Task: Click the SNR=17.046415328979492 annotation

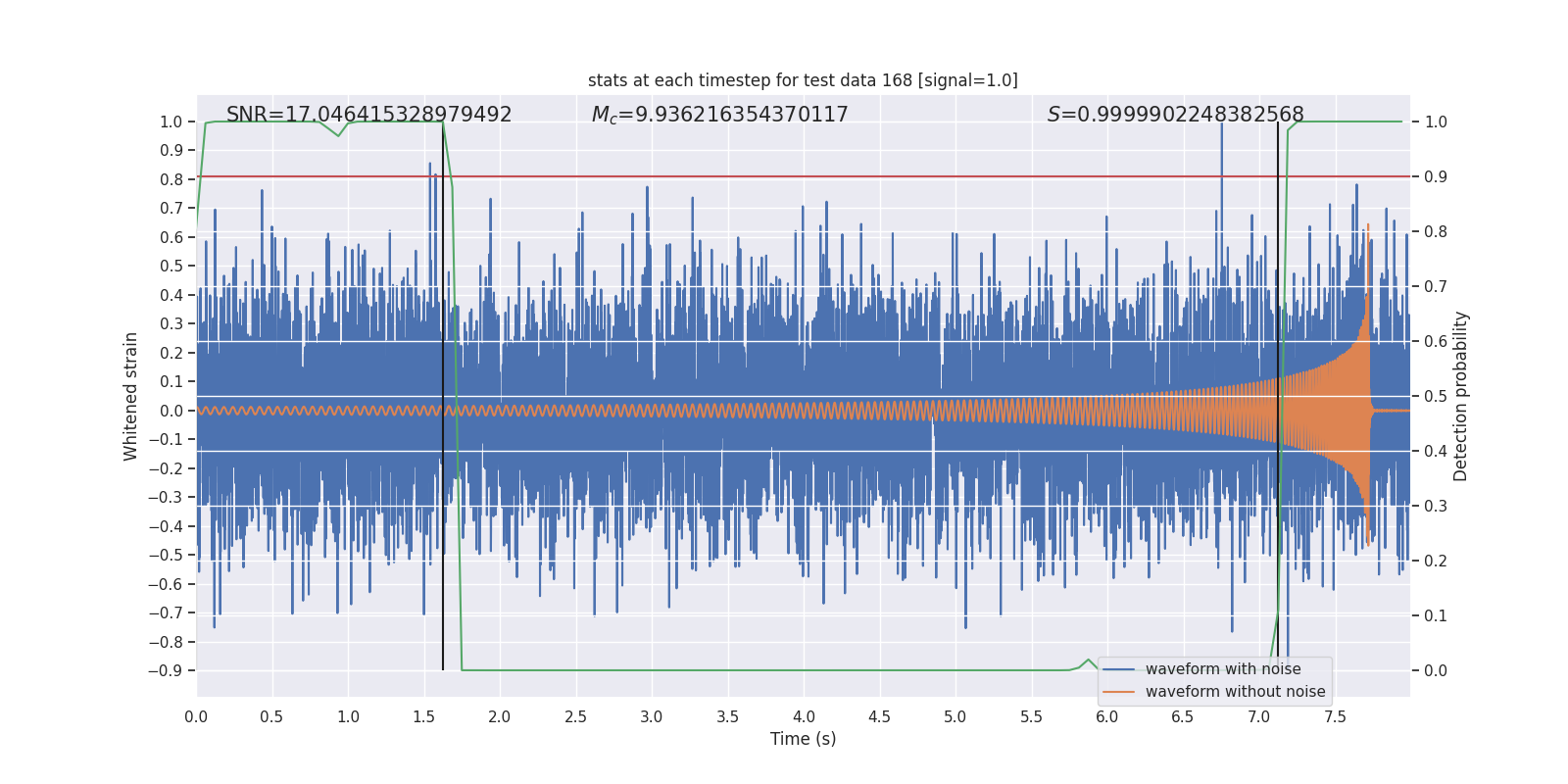Action: point(369,115)
